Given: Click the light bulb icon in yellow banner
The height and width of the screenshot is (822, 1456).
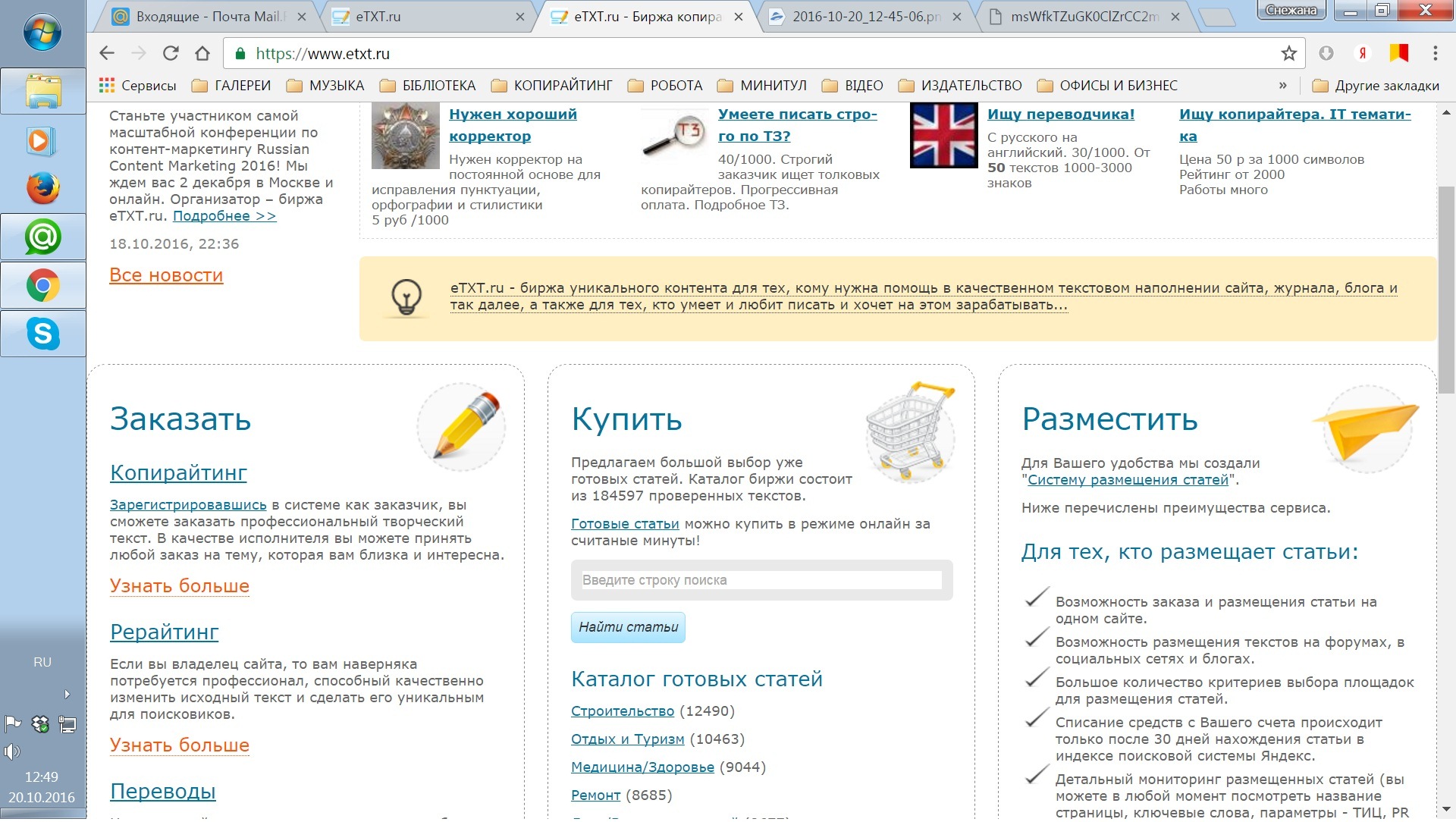Looking at the screenshot, I should pyautogui.click(x=406, y=298).
